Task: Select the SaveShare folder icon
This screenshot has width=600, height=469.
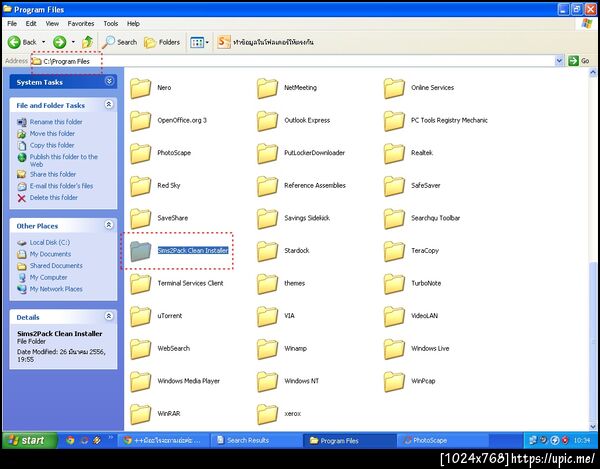Action: point(140,218)
